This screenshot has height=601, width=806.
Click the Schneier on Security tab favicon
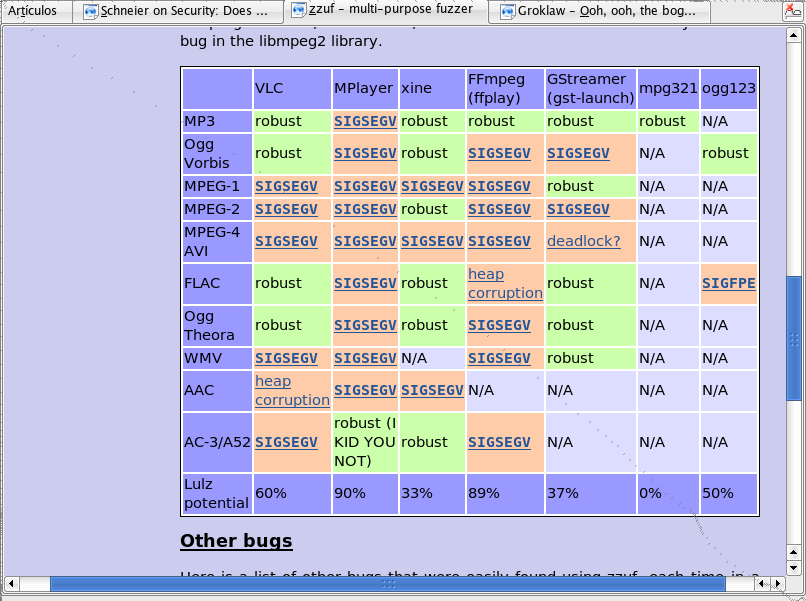point(90,11)
